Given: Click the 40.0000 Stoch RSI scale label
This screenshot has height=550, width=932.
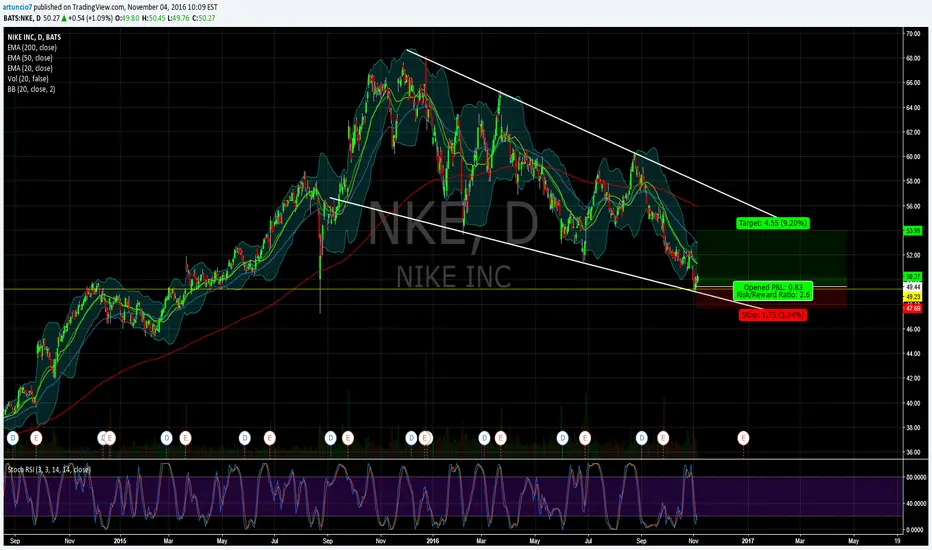Looking at the screenshot, I should pyautogui.click(x=915, y=503).
